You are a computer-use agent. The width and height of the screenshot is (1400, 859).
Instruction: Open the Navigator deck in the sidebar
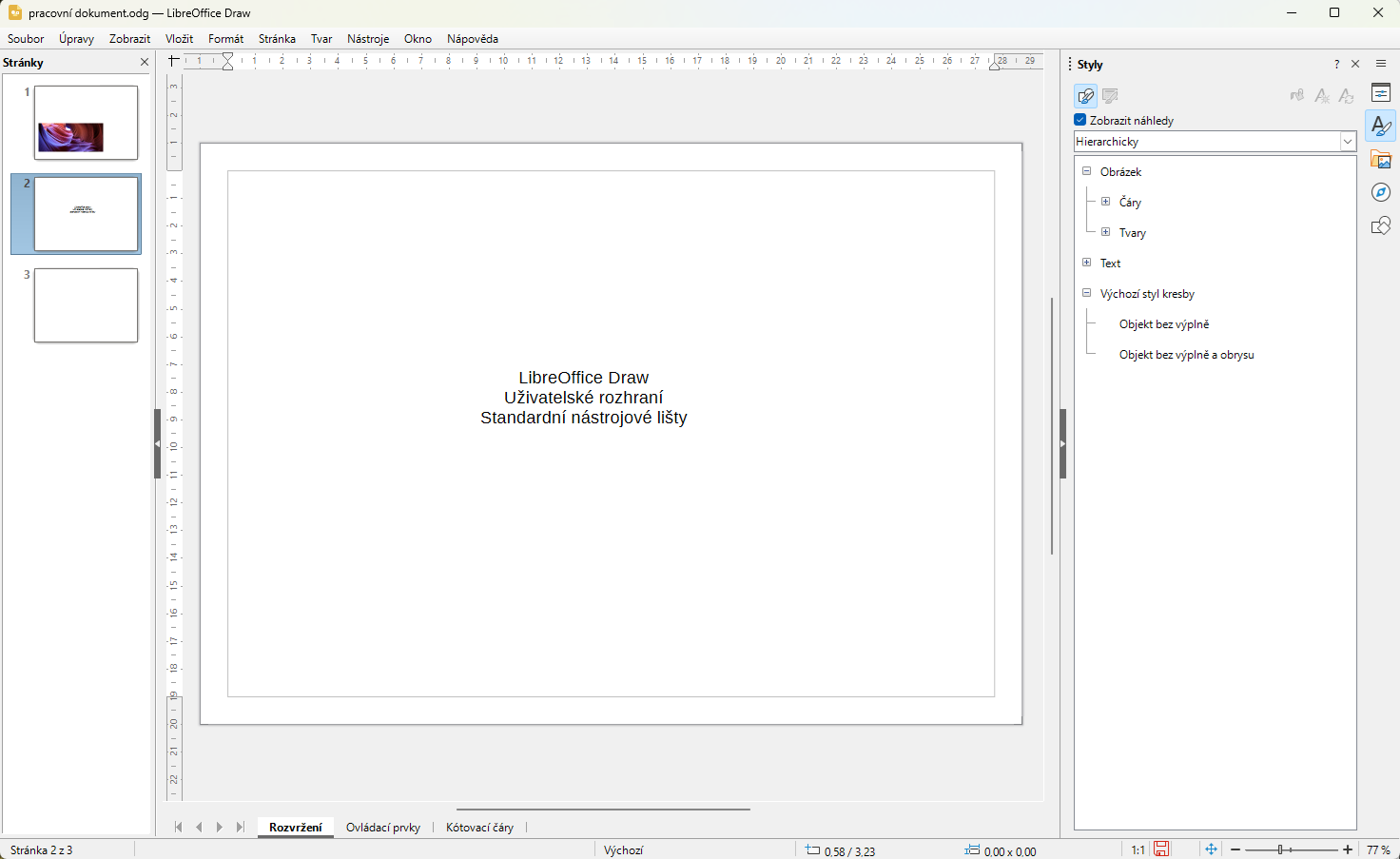[1381, 192]
